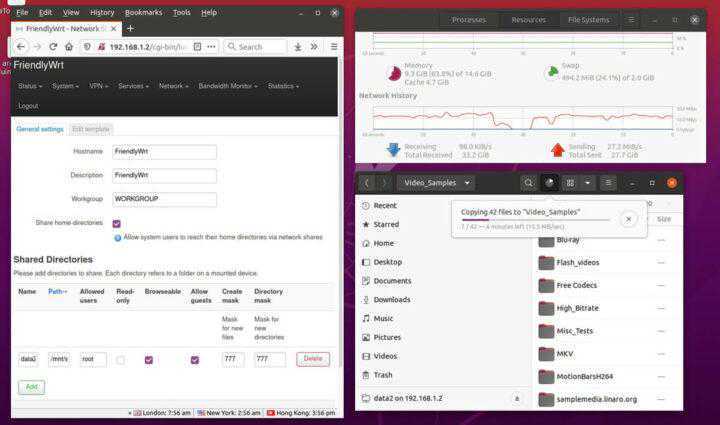The image size is (720, 425).
Task: Click the Hostname input field
Action: pos(164,151)
